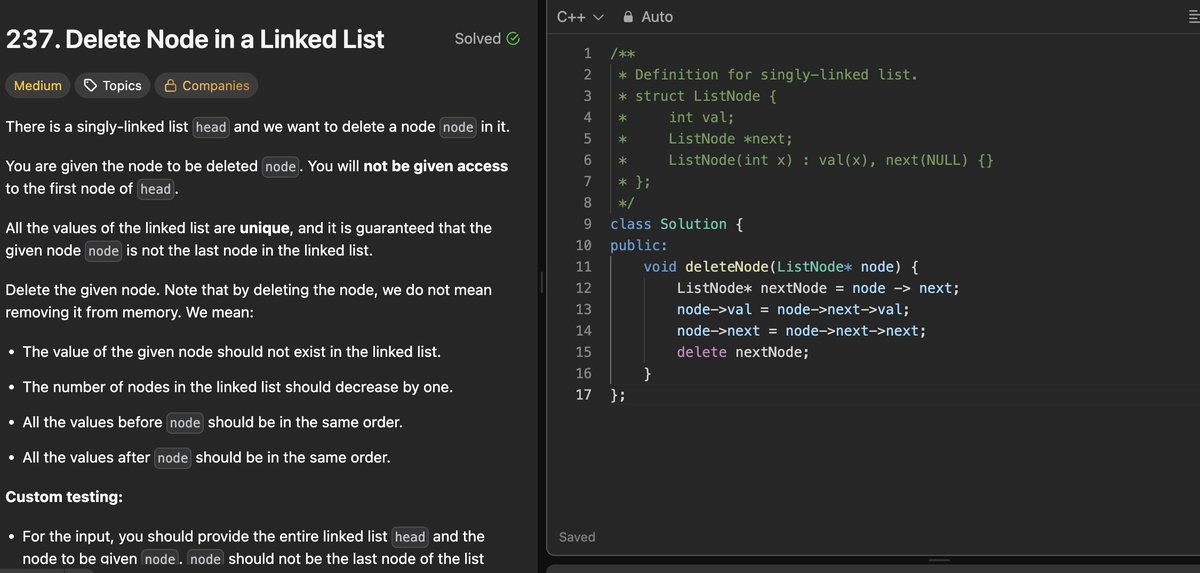This screenshot has width=1200, height=573.
Task: Click line number 15 in the gutter
Action: [584, 352]
